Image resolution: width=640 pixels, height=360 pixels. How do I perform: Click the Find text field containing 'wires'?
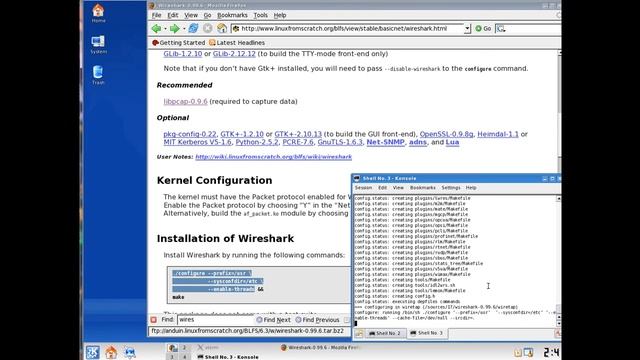coord(215,320)
